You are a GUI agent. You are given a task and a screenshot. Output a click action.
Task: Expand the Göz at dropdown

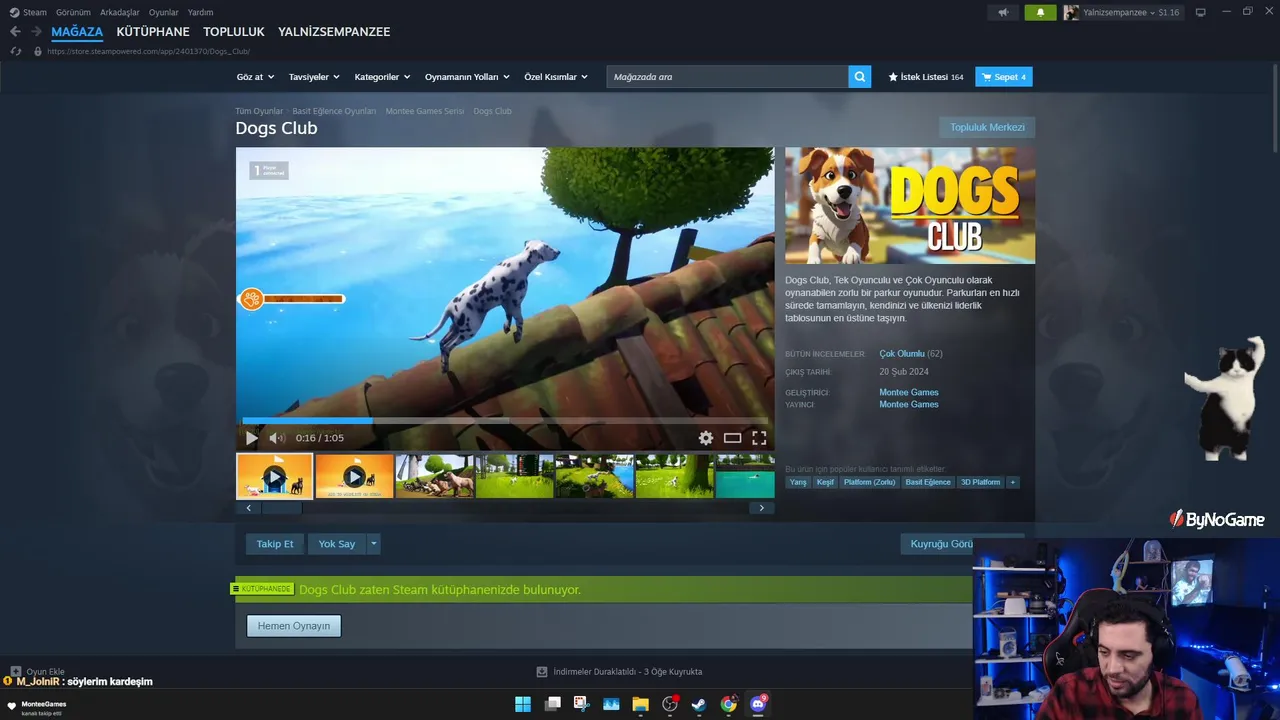click(x=255, y=77)
